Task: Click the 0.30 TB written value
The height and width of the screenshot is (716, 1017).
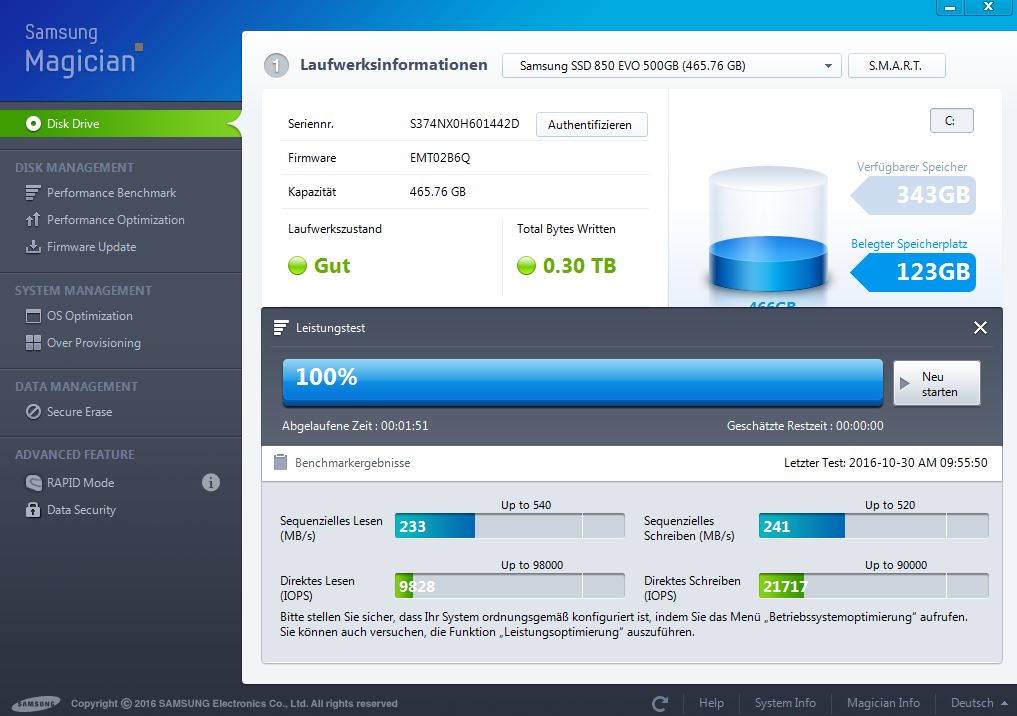Action: pos(579,265)
